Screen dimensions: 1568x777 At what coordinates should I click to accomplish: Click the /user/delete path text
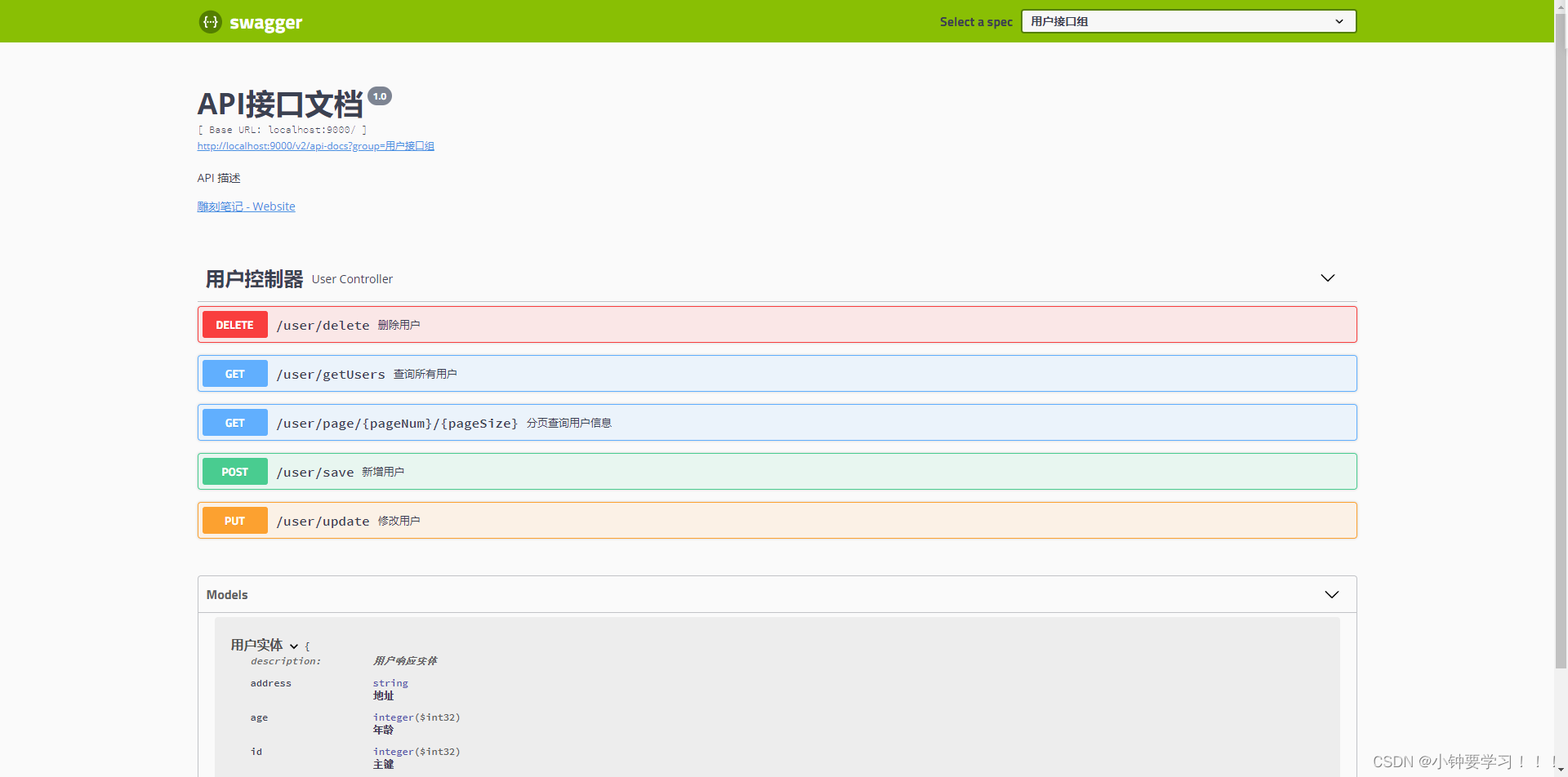click(323, 325)
